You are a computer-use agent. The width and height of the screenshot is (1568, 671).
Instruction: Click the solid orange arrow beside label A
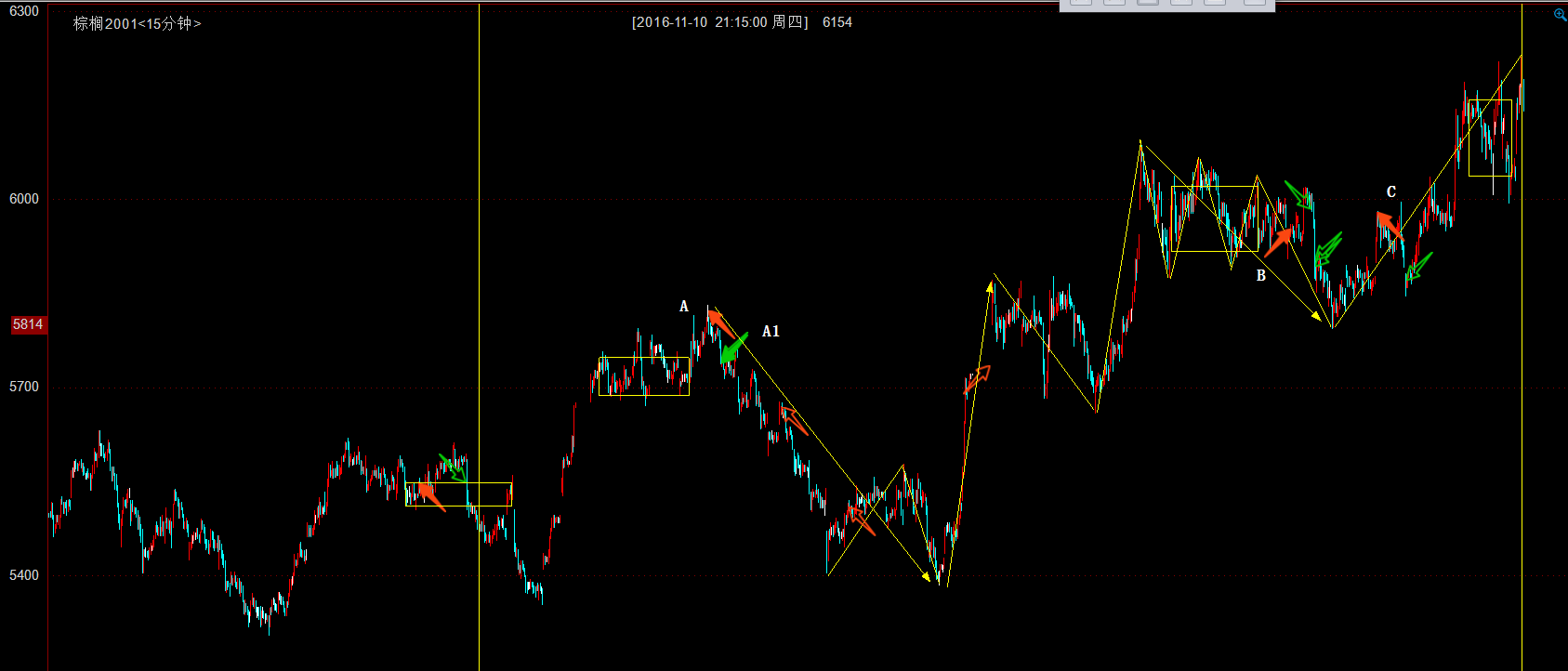point(721,325)
